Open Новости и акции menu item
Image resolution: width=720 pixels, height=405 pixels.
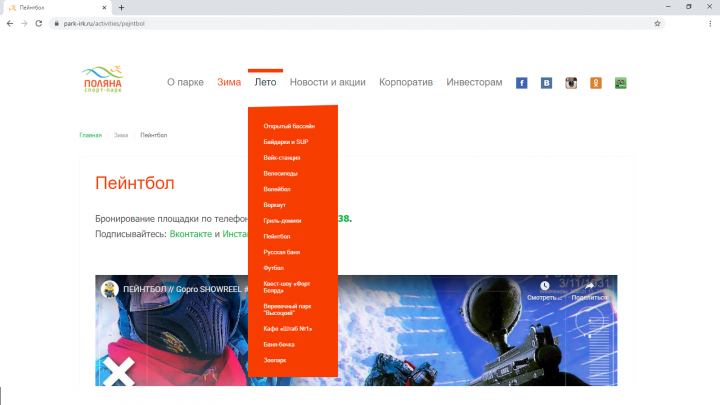tap(327, 82)
